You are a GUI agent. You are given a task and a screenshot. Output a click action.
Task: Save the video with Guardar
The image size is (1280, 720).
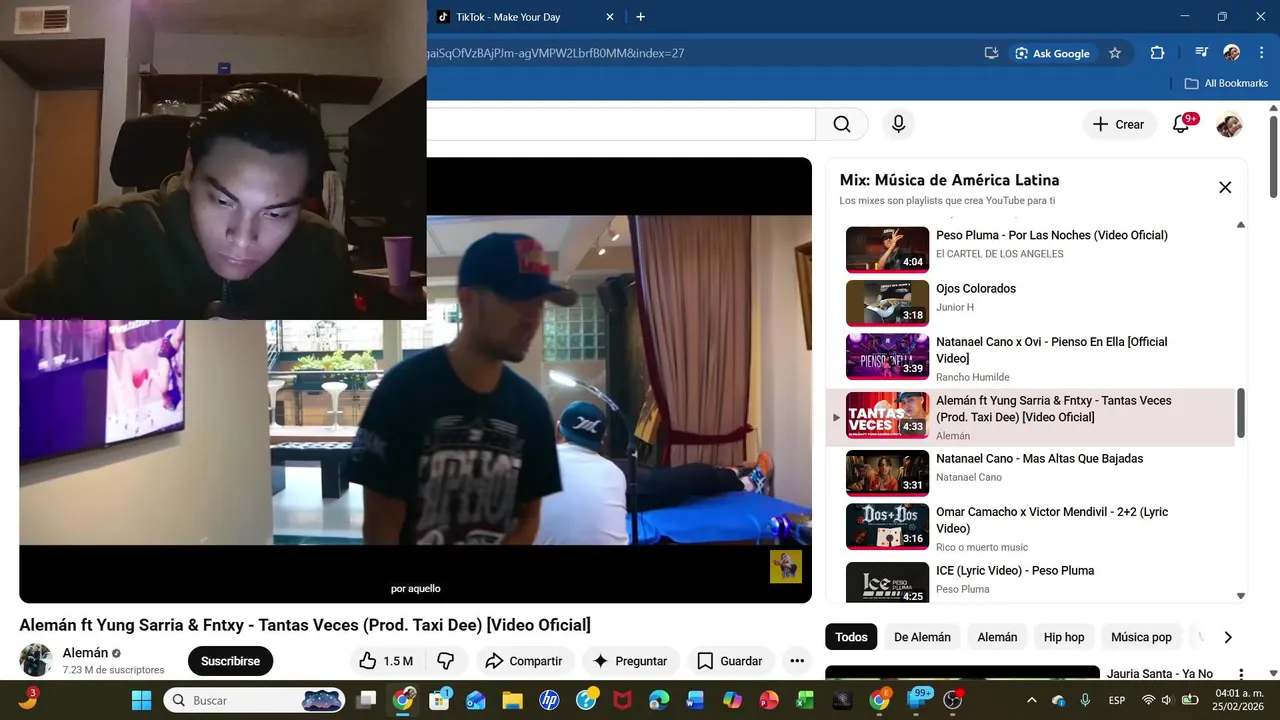[x=730, y=661]
